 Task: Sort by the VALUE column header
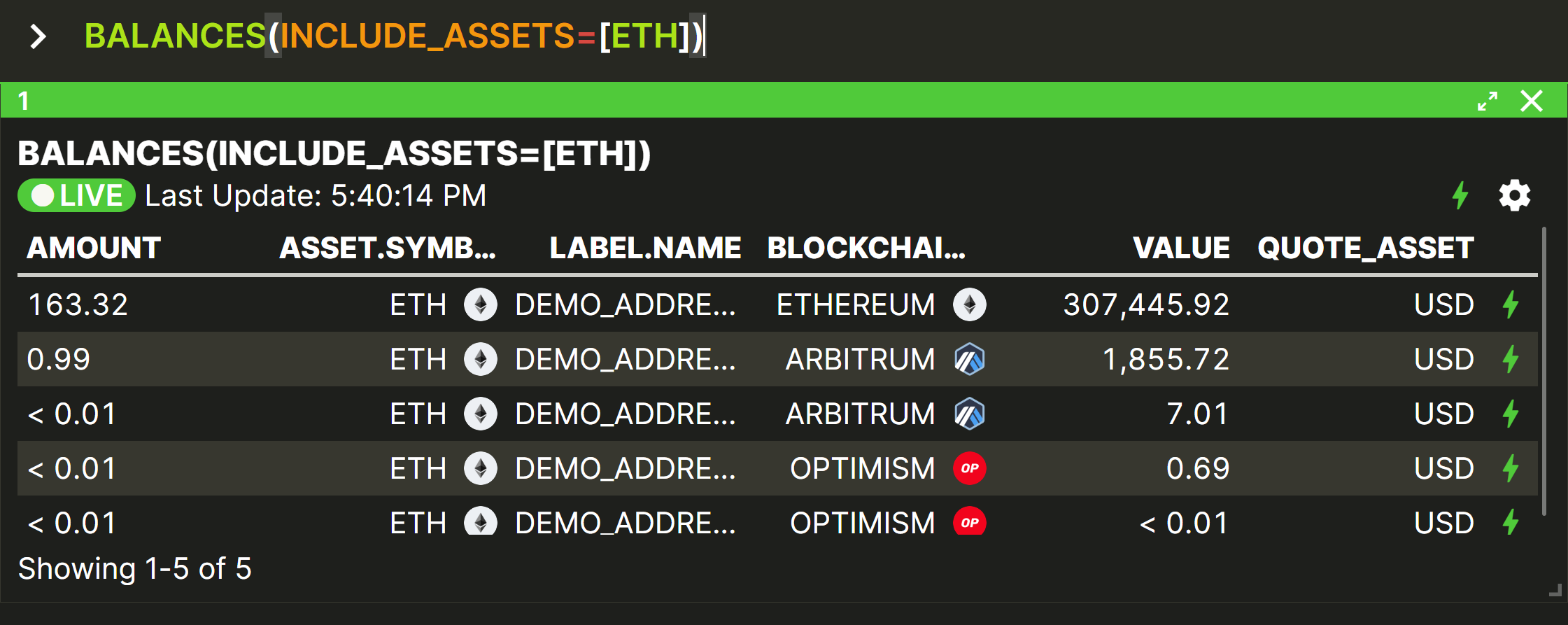1181,248
